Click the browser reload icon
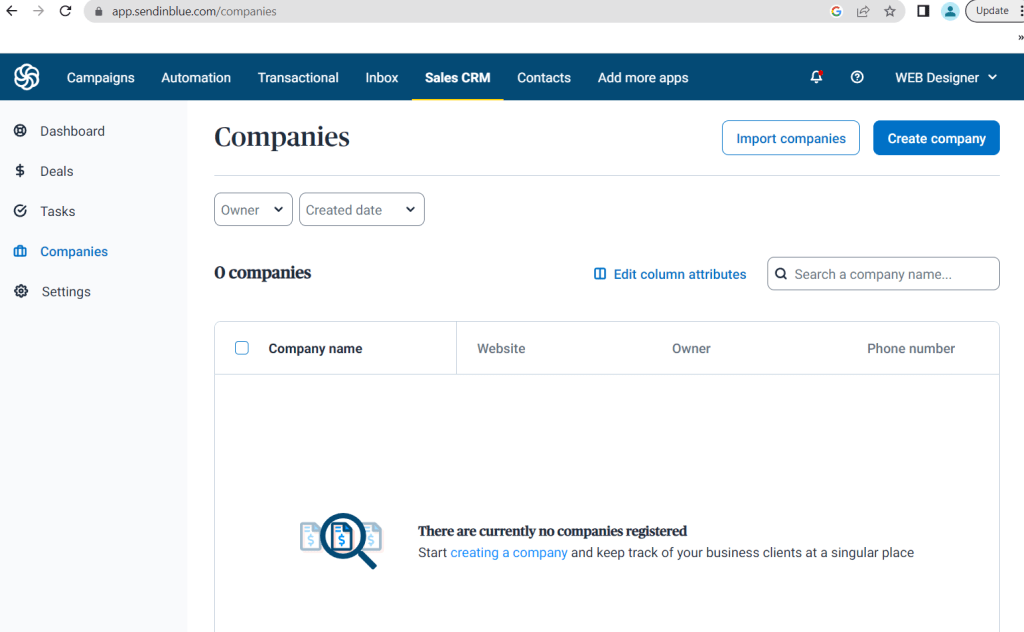The width and height of the screenshot is (1024, 632). coord(66,11)
